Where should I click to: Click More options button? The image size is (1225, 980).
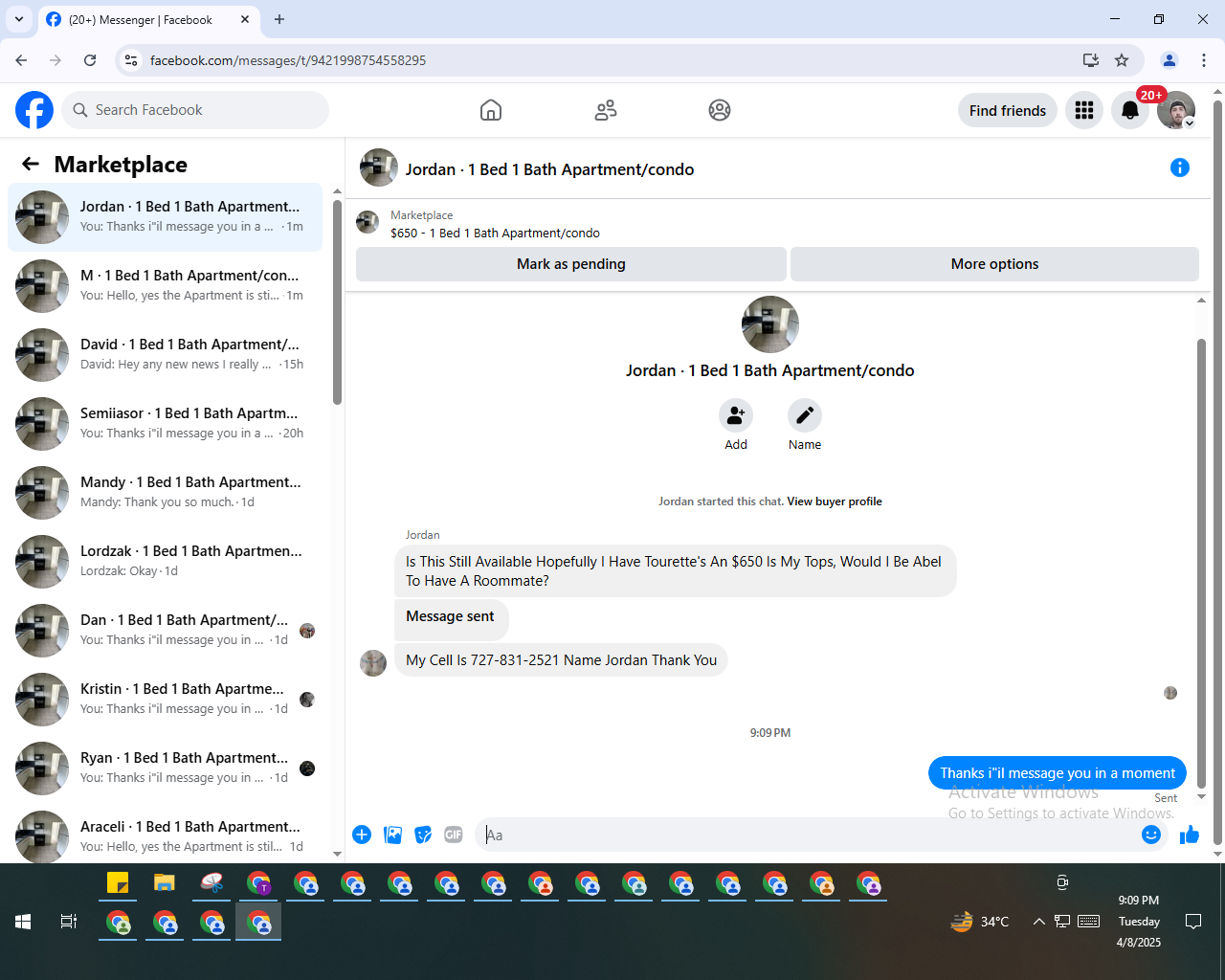point(994,264)
